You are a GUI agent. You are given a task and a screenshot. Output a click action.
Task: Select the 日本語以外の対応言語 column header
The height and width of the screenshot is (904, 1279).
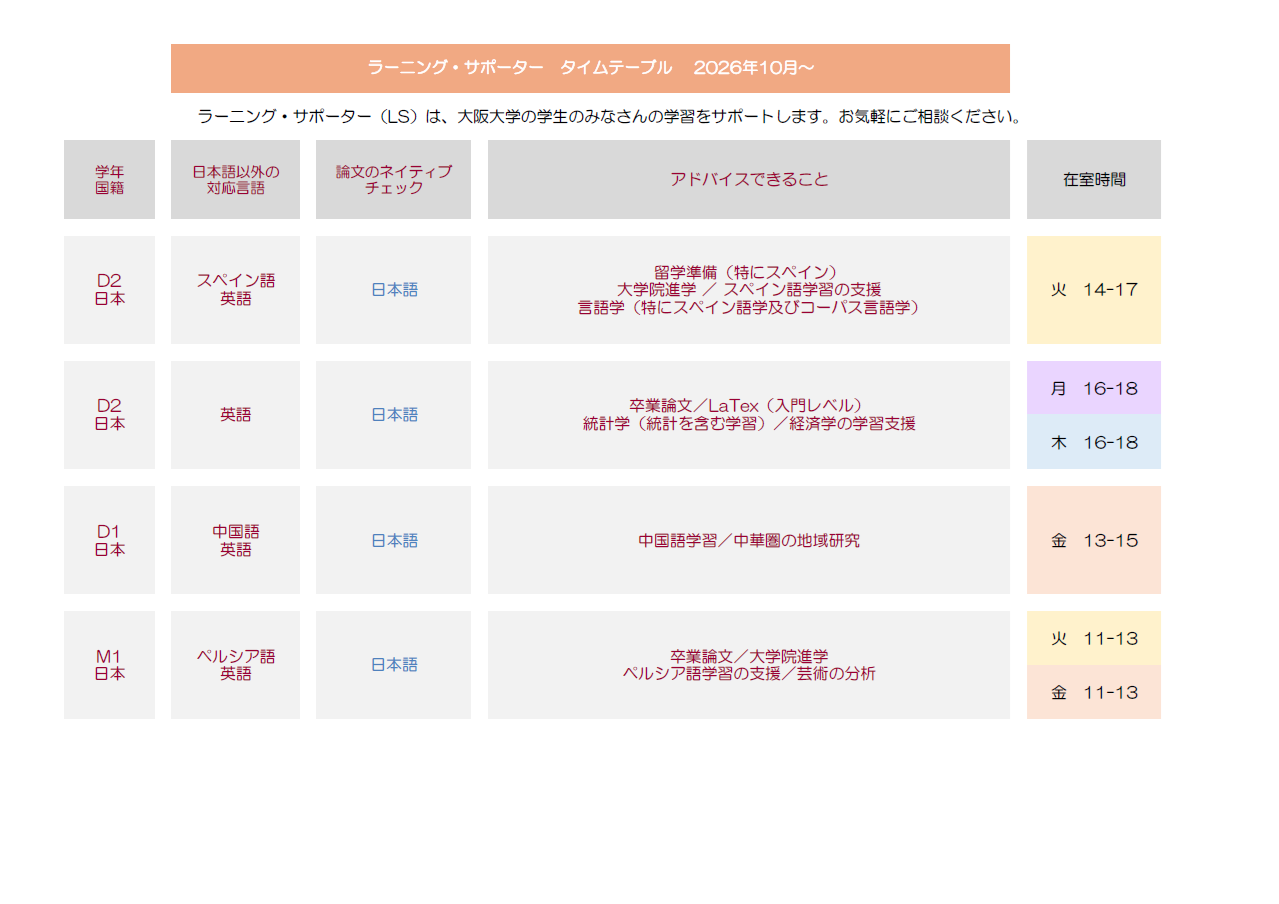[x=235, y=179]
